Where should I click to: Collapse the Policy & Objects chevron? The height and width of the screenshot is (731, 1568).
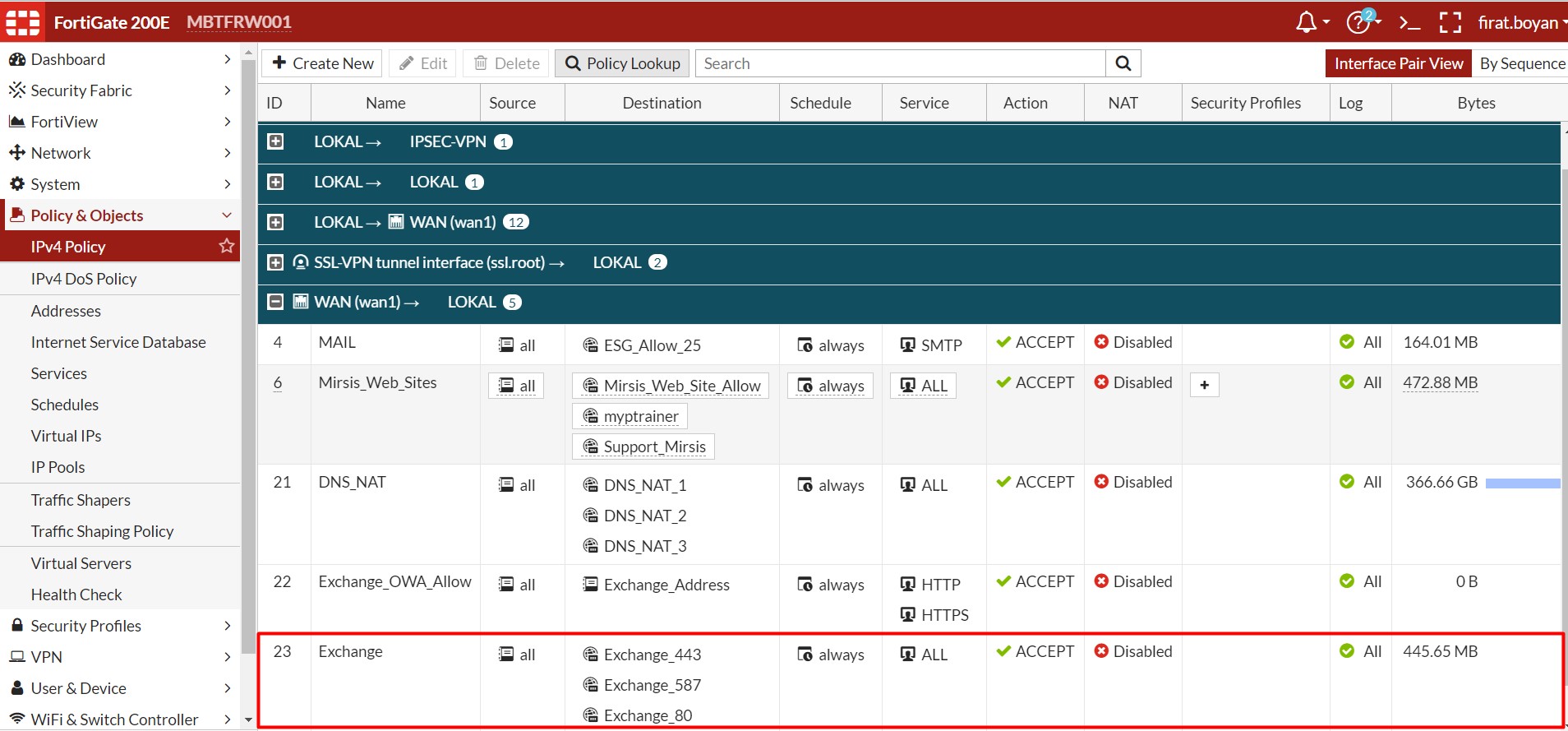point(227,215)
